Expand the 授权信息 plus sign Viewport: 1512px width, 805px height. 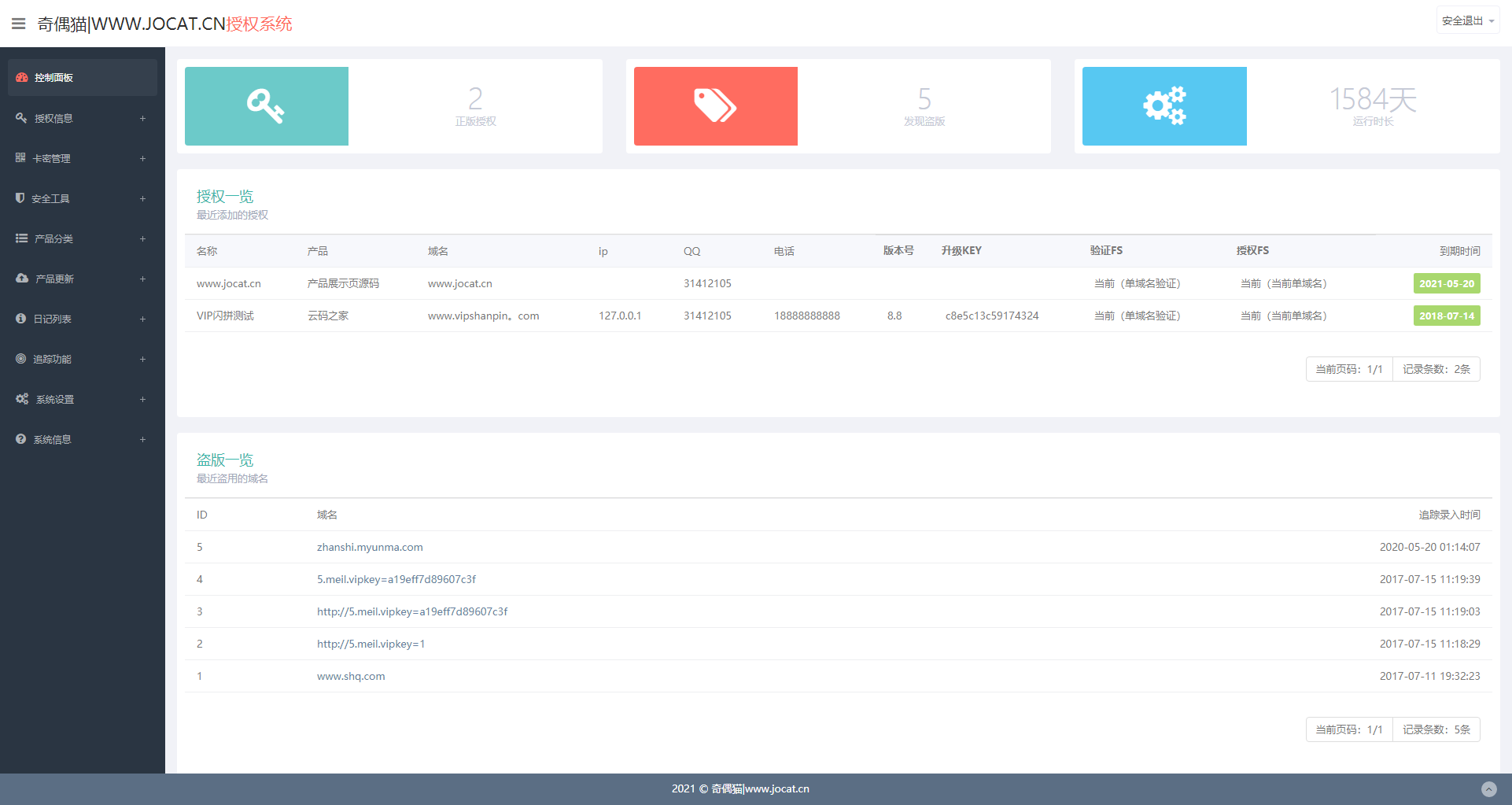click(142, 118)
